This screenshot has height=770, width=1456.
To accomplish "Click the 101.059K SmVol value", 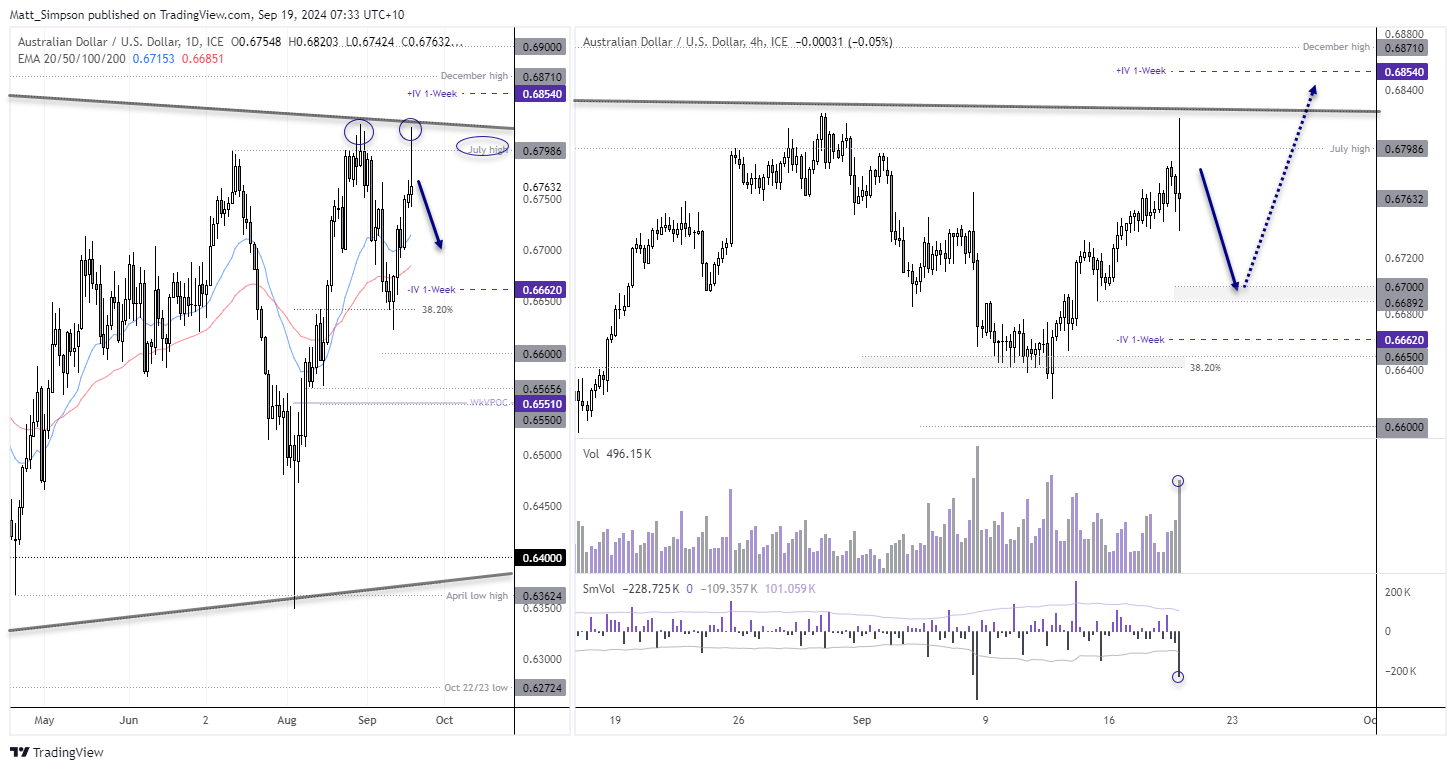I will [790, 589].
